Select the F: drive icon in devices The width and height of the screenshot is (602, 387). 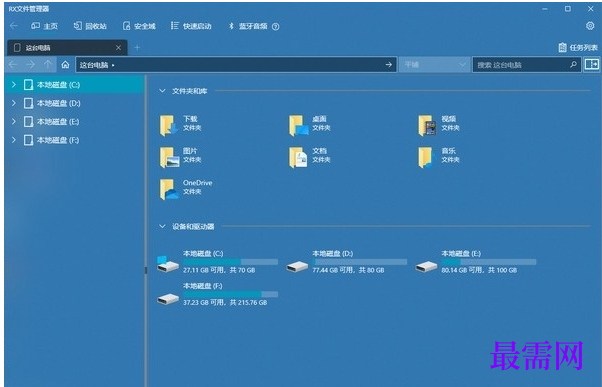[168, 298]
